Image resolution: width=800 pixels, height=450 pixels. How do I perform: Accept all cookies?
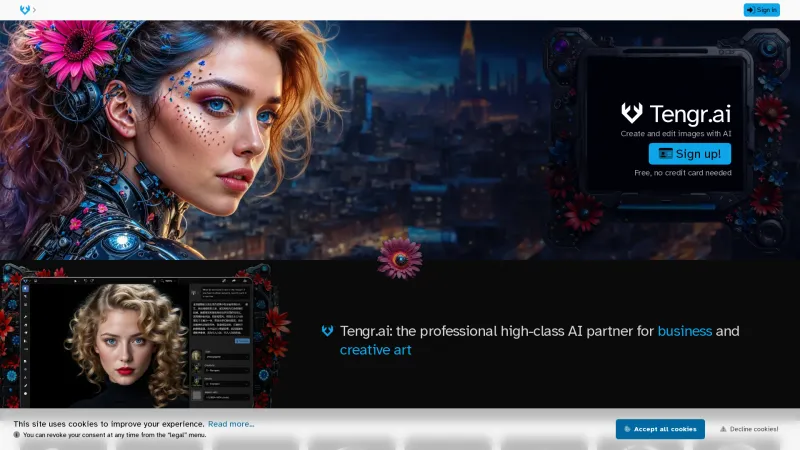pyautogui.click(x=660, y=429)
